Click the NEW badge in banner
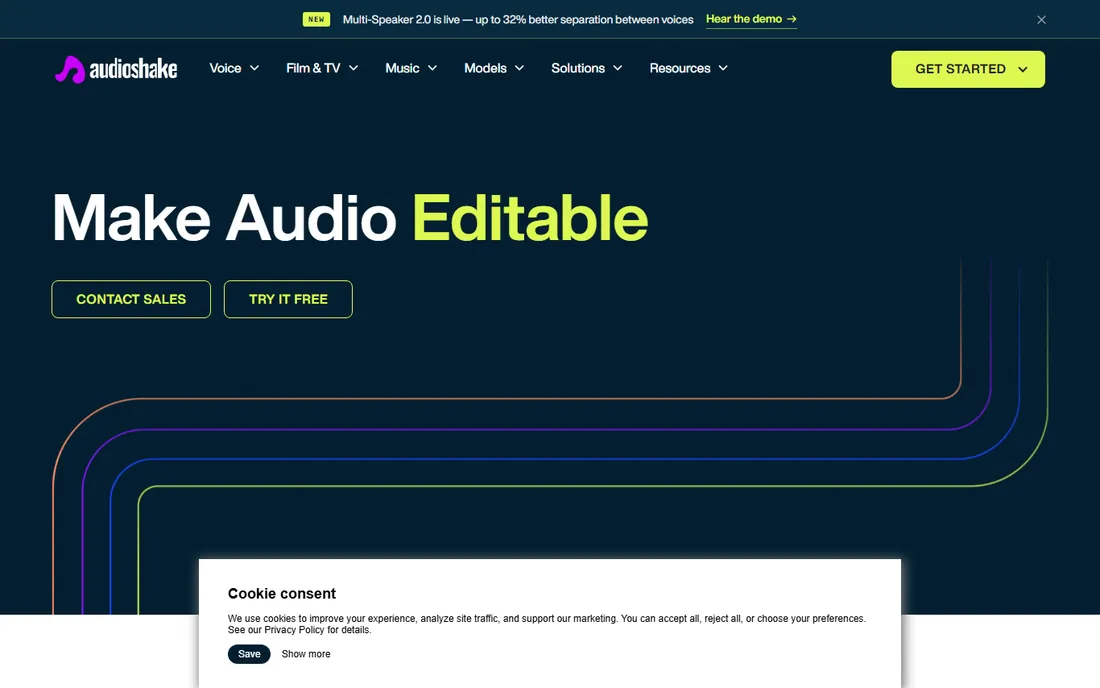Image resolution: width=1100 pixels, height=688 pixels. click(316, 20)
